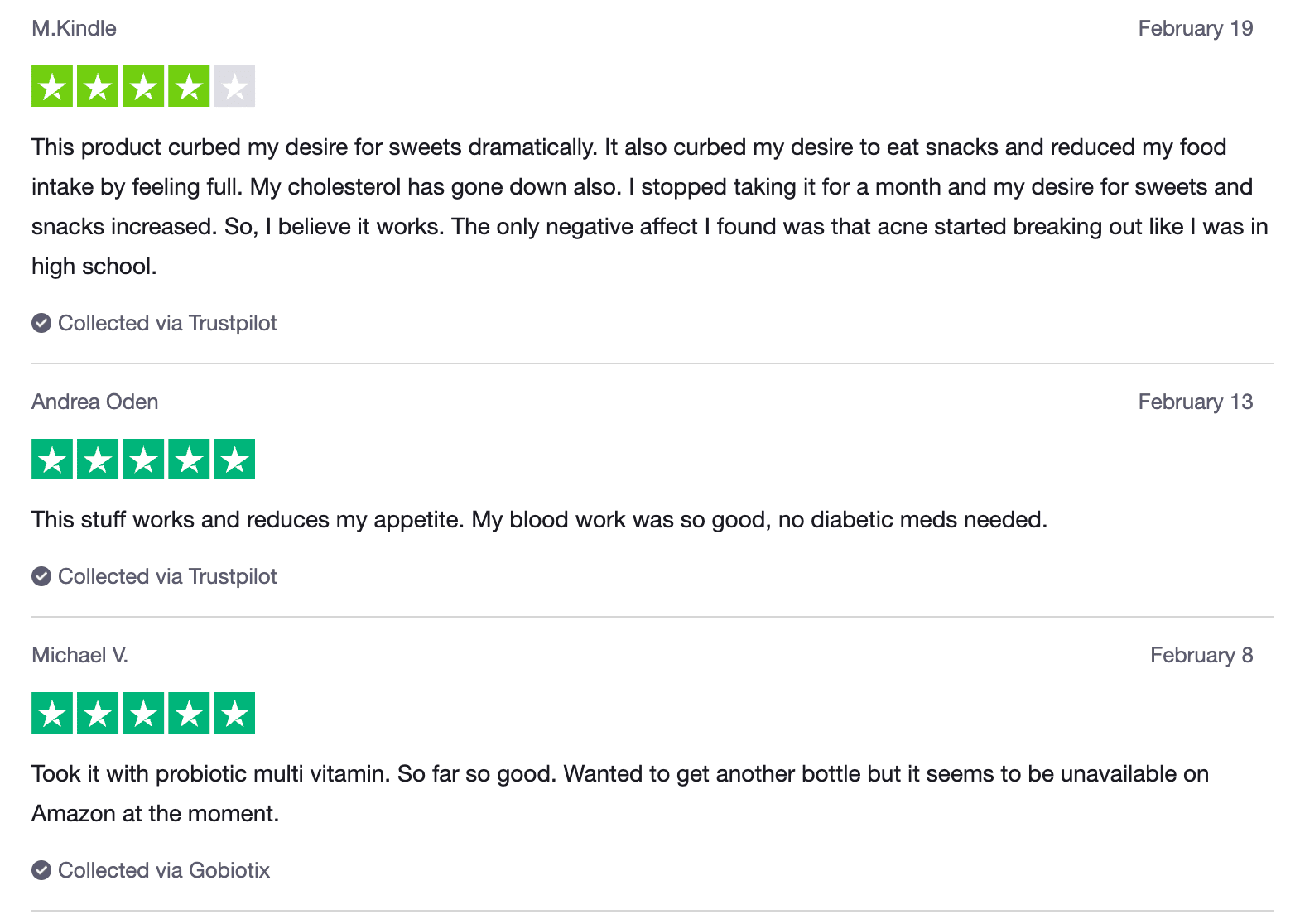
Task: Open reviewer name M.Kindle
Action: point(74,28)
